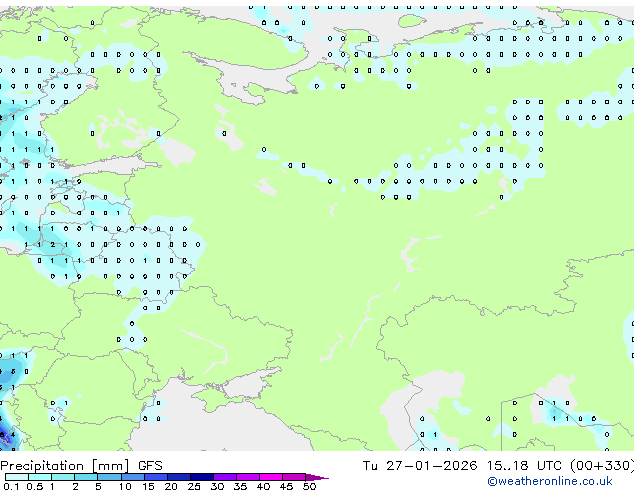Pick the 2–5 mm legend color swatch
634x490 pixels.
click(x=86, y=477)
